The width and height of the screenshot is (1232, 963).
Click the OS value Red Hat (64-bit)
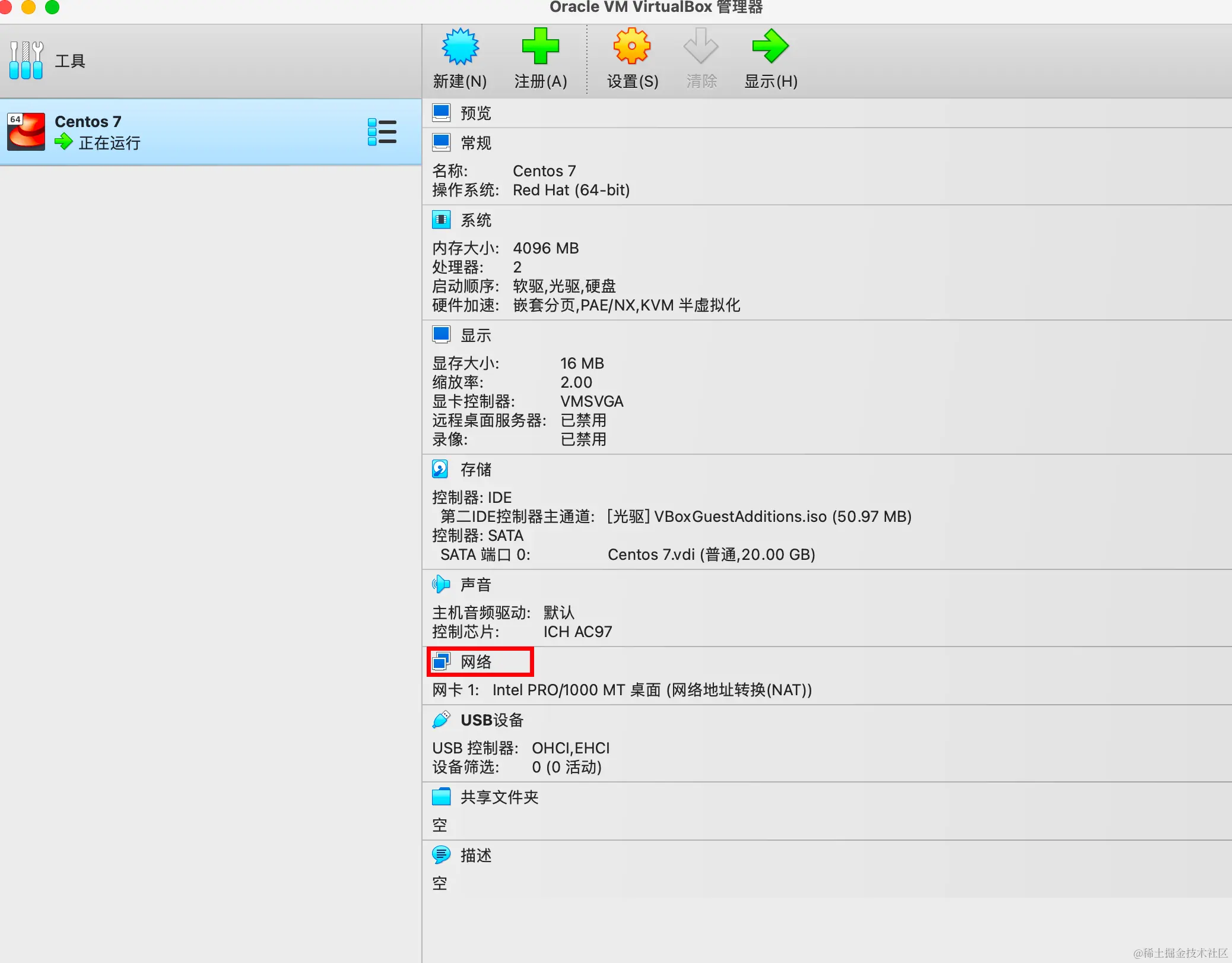click(x=571, y=190)
